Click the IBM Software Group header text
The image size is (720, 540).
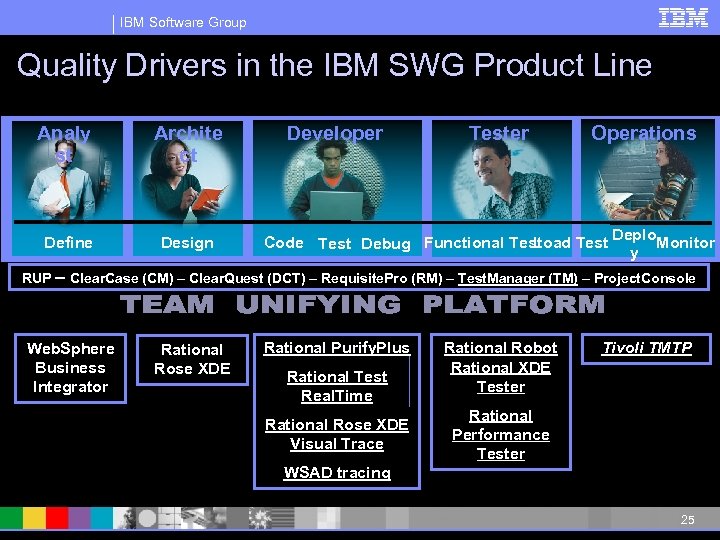click(183, 22)
